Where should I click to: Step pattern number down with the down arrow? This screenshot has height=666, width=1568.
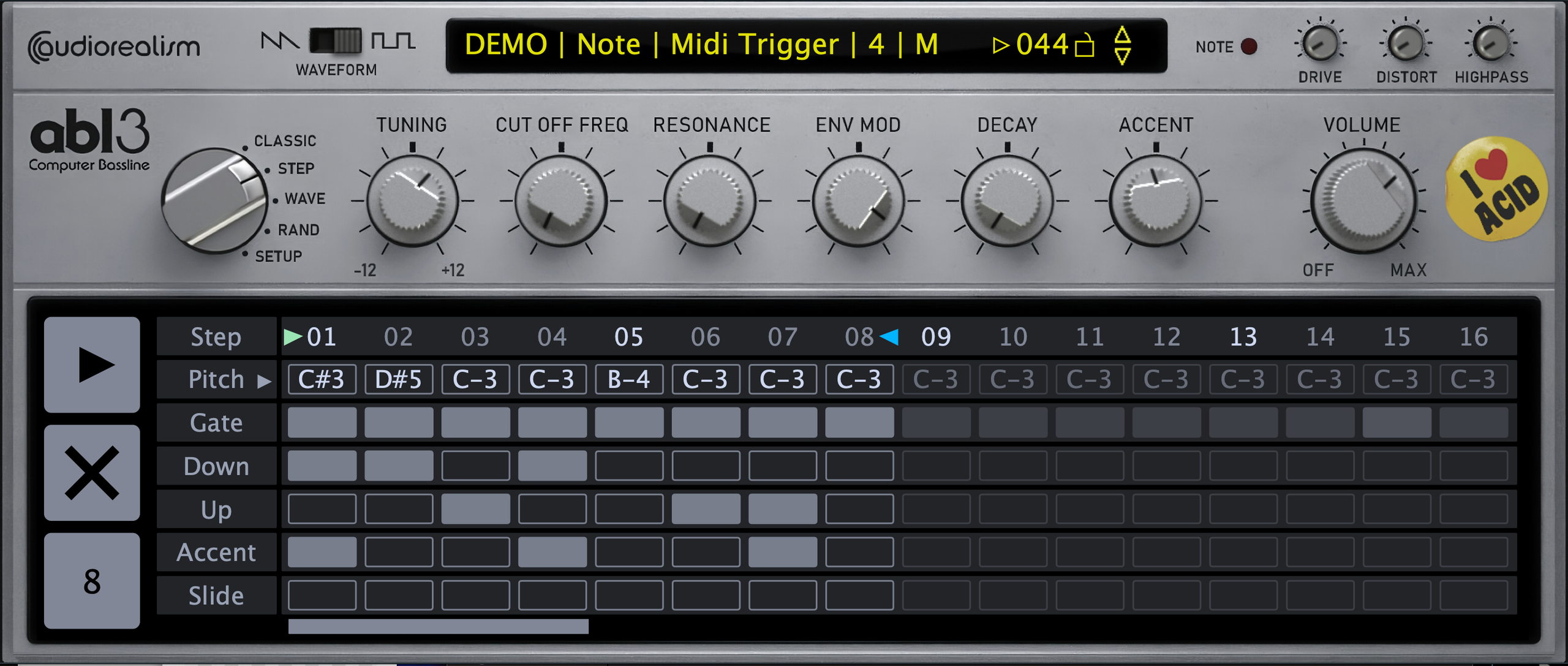(x=1122, y=56)
